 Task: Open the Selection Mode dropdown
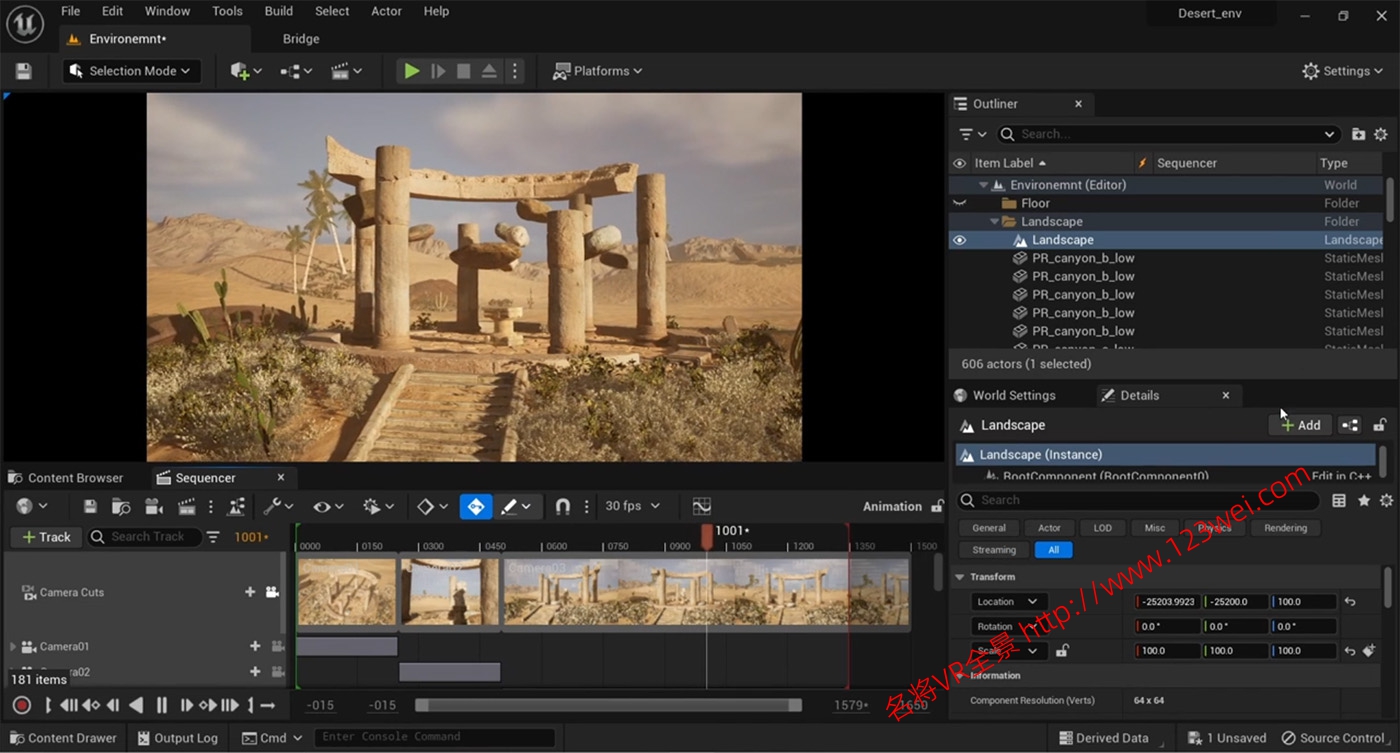click(130, 70)
